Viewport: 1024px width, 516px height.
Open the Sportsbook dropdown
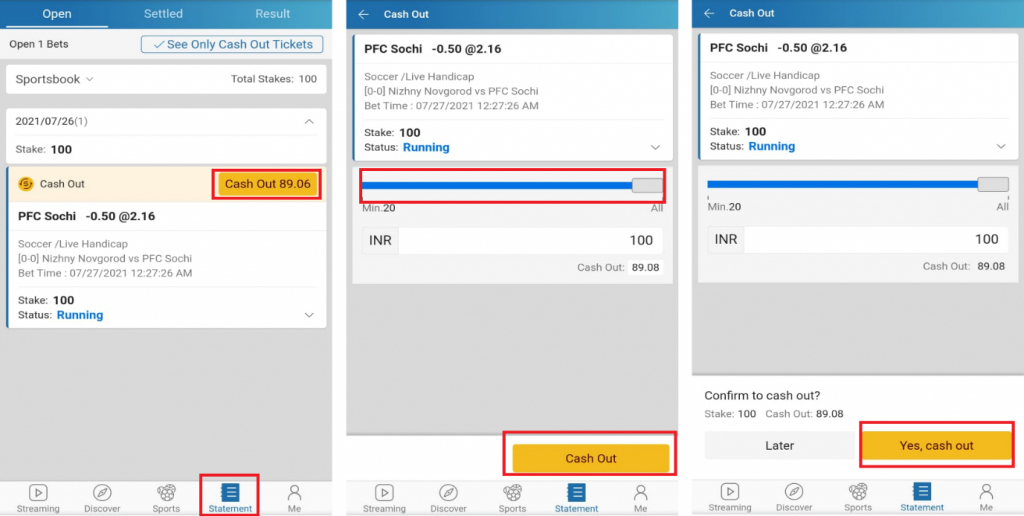click(55, 79)
